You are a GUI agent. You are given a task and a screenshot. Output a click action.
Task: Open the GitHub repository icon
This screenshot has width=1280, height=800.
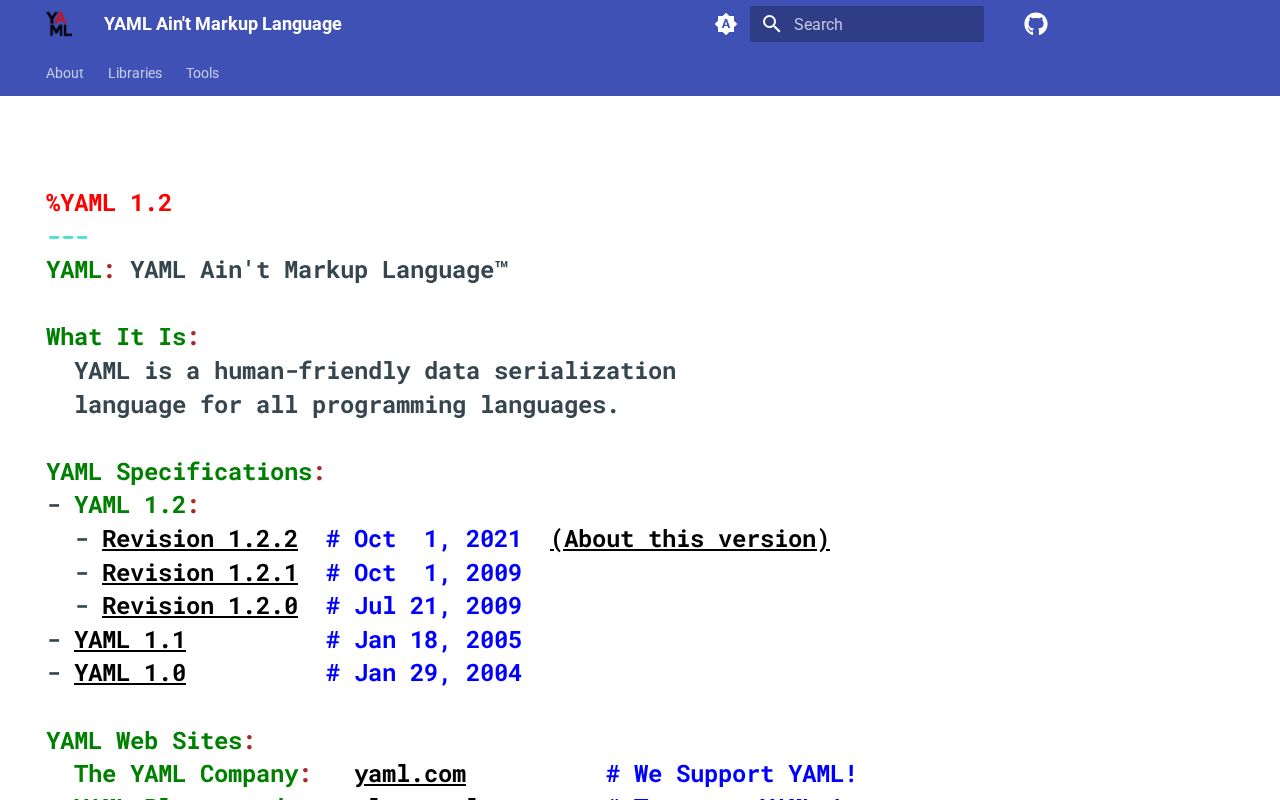(x=1036, y=24)
